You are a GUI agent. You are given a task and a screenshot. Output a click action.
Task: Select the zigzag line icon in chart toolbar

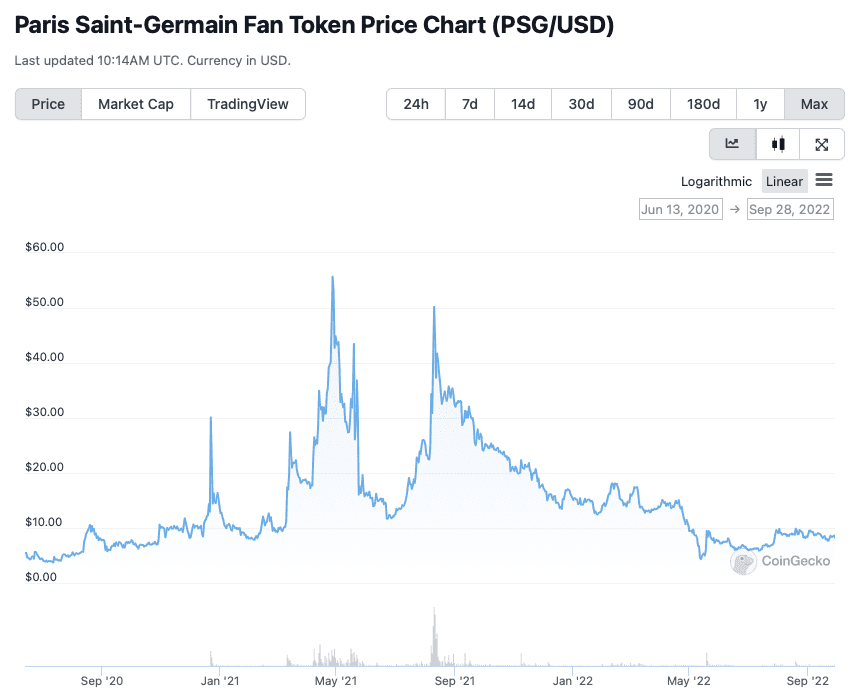[732, 143]
